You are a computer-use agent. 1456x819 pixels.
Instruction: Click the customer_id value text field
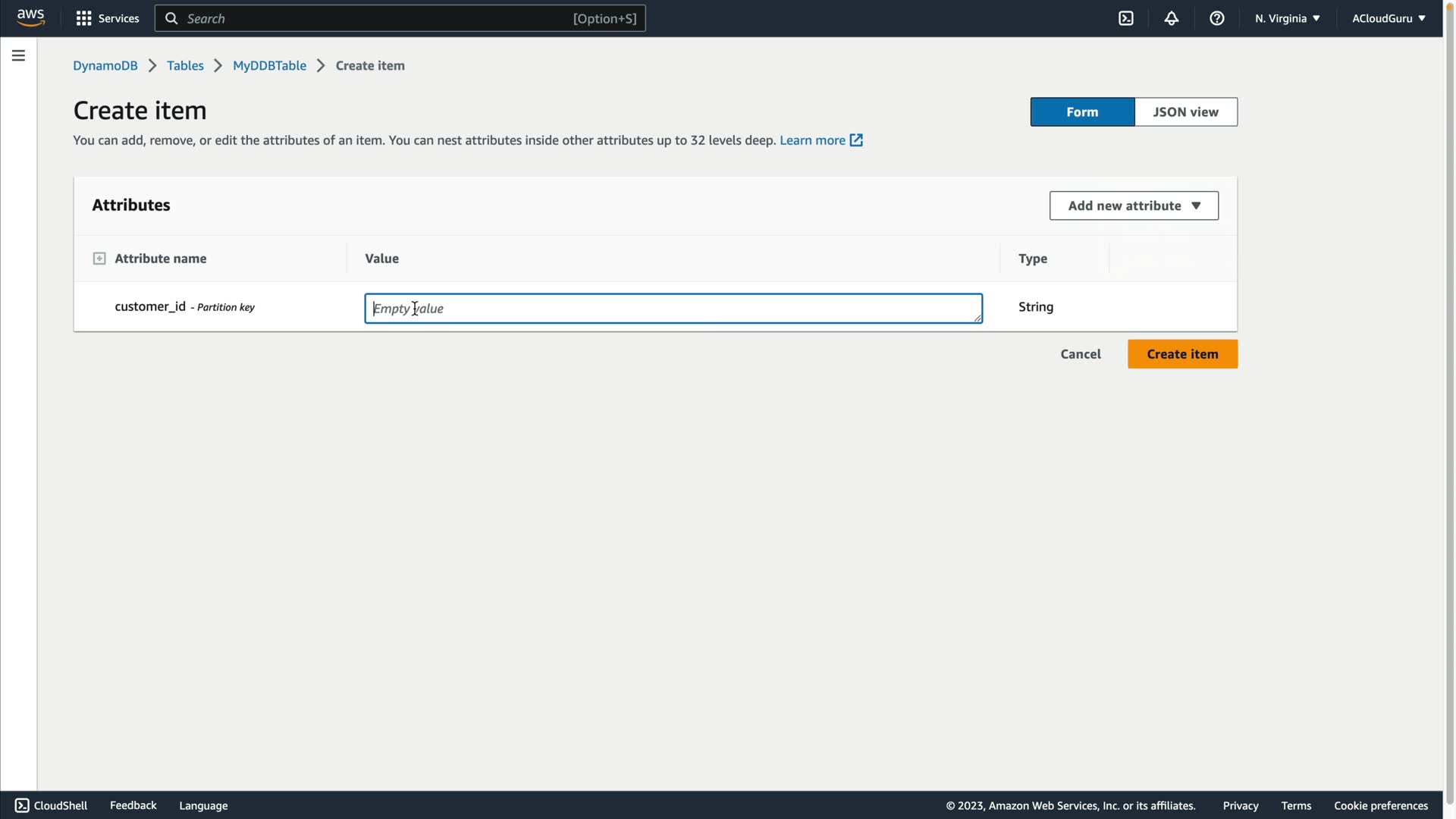click(x=673, y=309)
